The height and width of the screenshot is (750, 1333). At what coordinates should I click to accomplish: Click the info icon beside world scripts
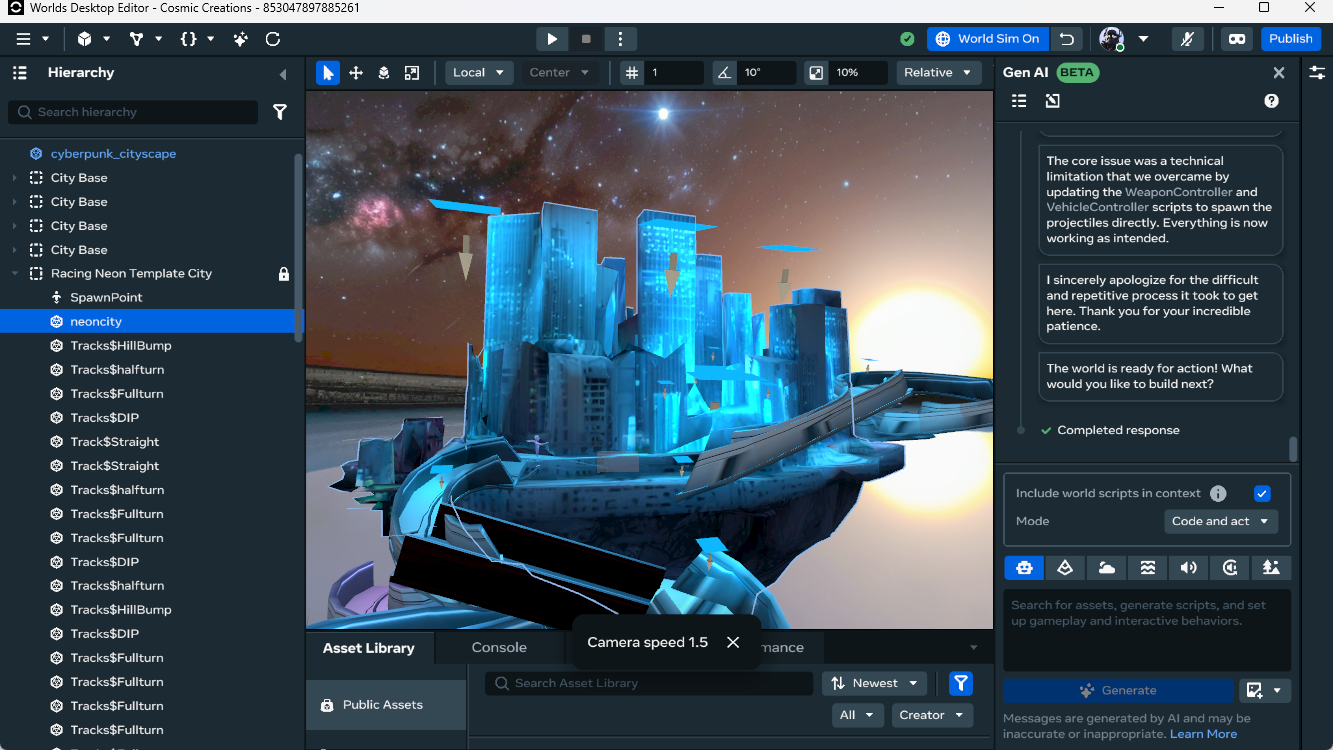tap(1218, 493)
